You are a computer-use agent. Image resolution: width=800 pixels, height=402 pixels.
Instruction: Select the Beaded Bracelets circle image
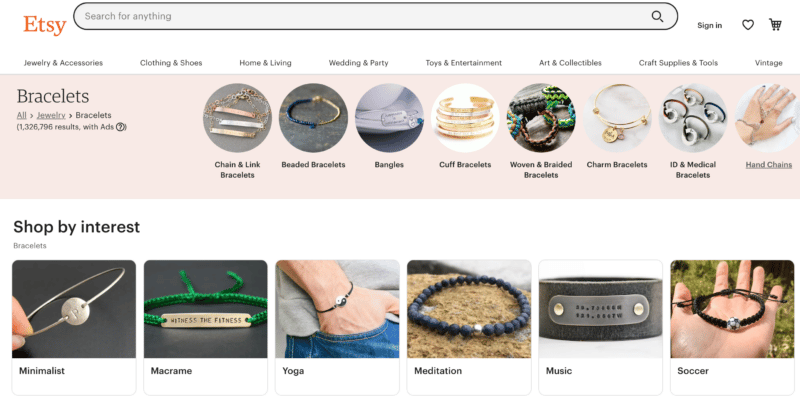tap(313, 118)
